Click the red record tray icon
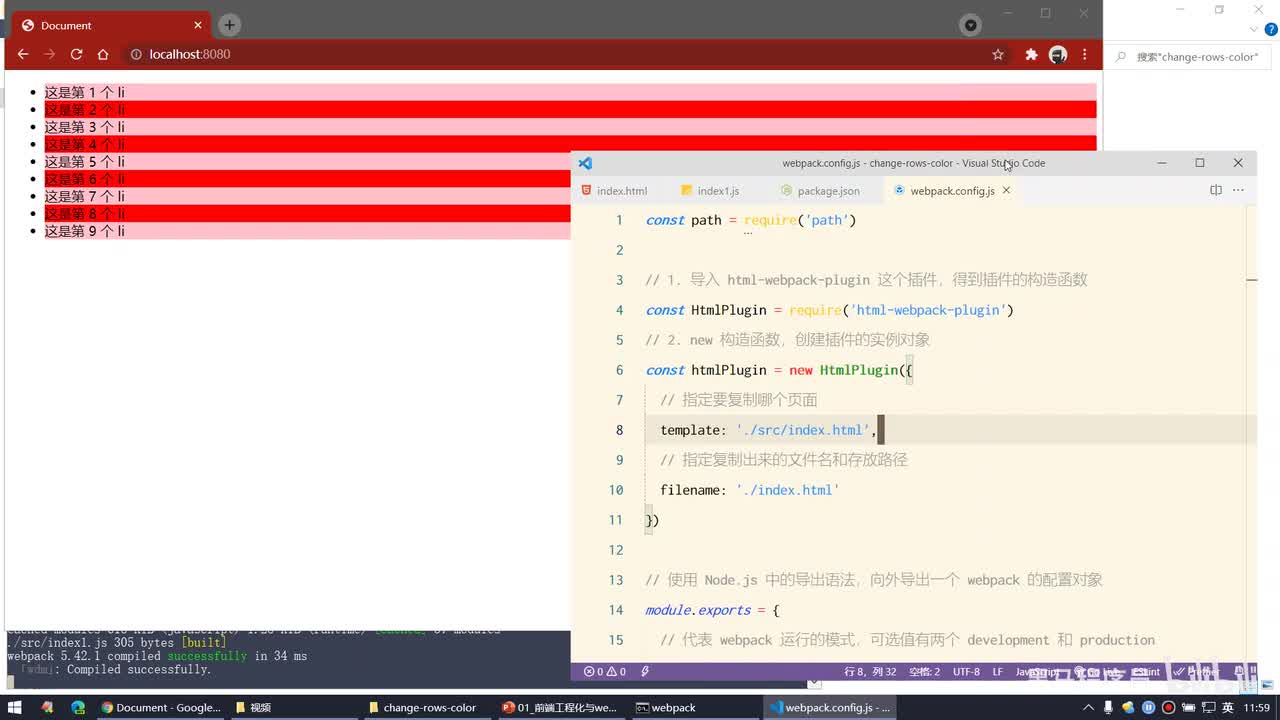1280x720 pixels. click(1166, 707)
